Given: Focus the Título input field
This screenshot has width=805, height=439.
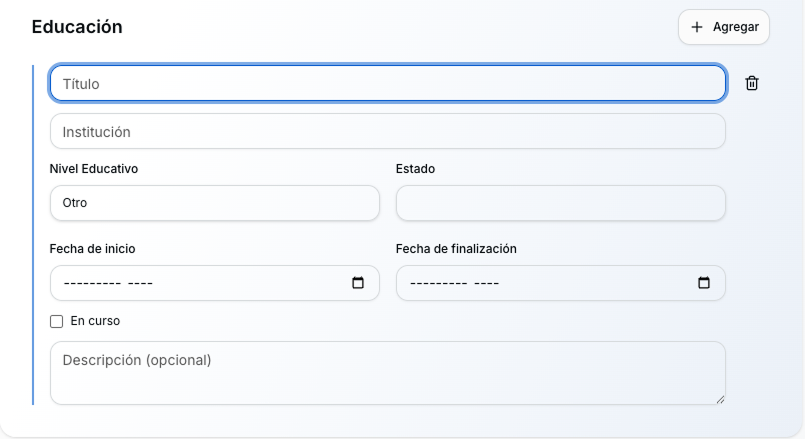Looking at the screenshot, I should [387, 84].
